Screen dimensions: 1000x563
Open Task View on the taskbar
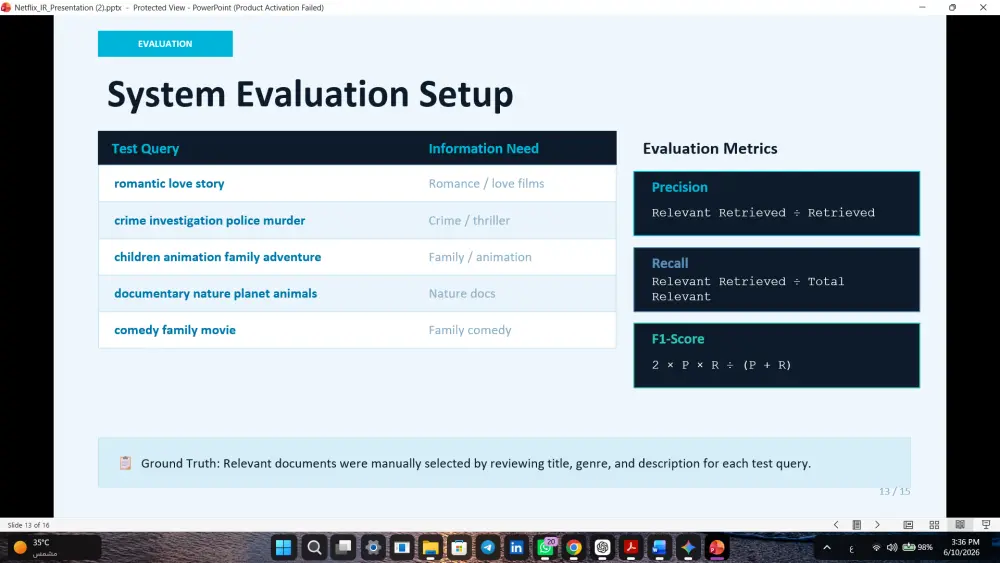[344, 548]
